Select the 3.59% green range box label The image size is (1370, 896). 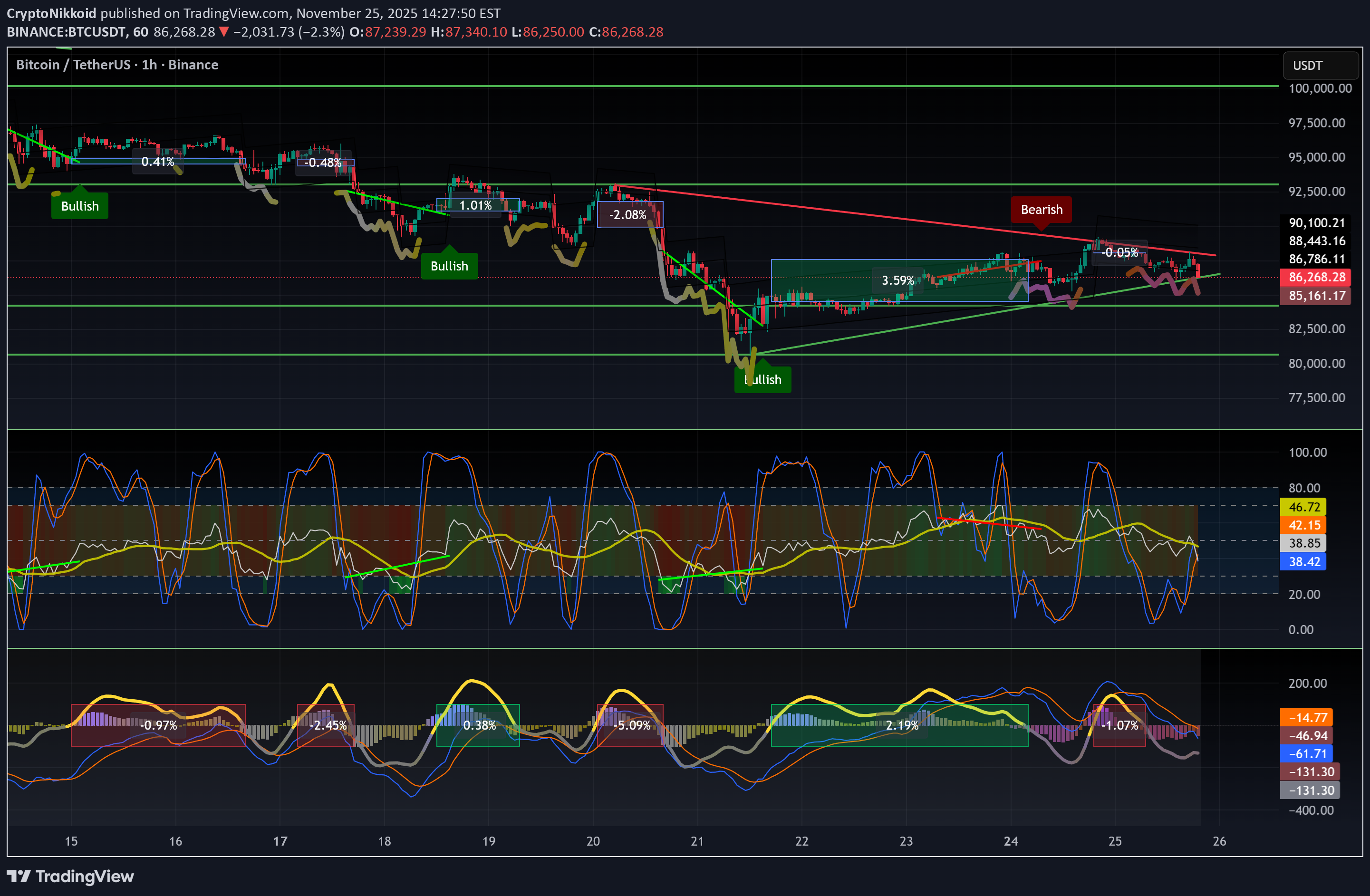[897, 280]
